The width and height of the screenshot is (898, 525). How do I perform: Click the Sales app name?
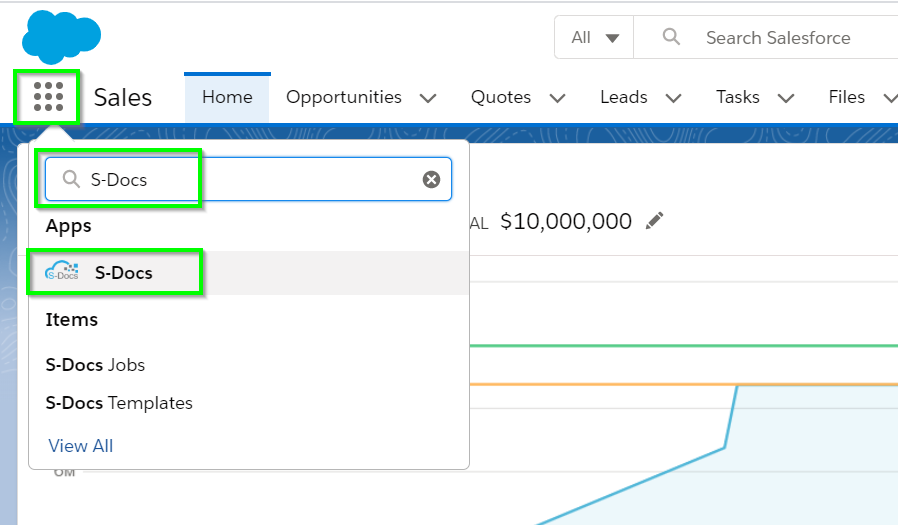pos(123,97)
